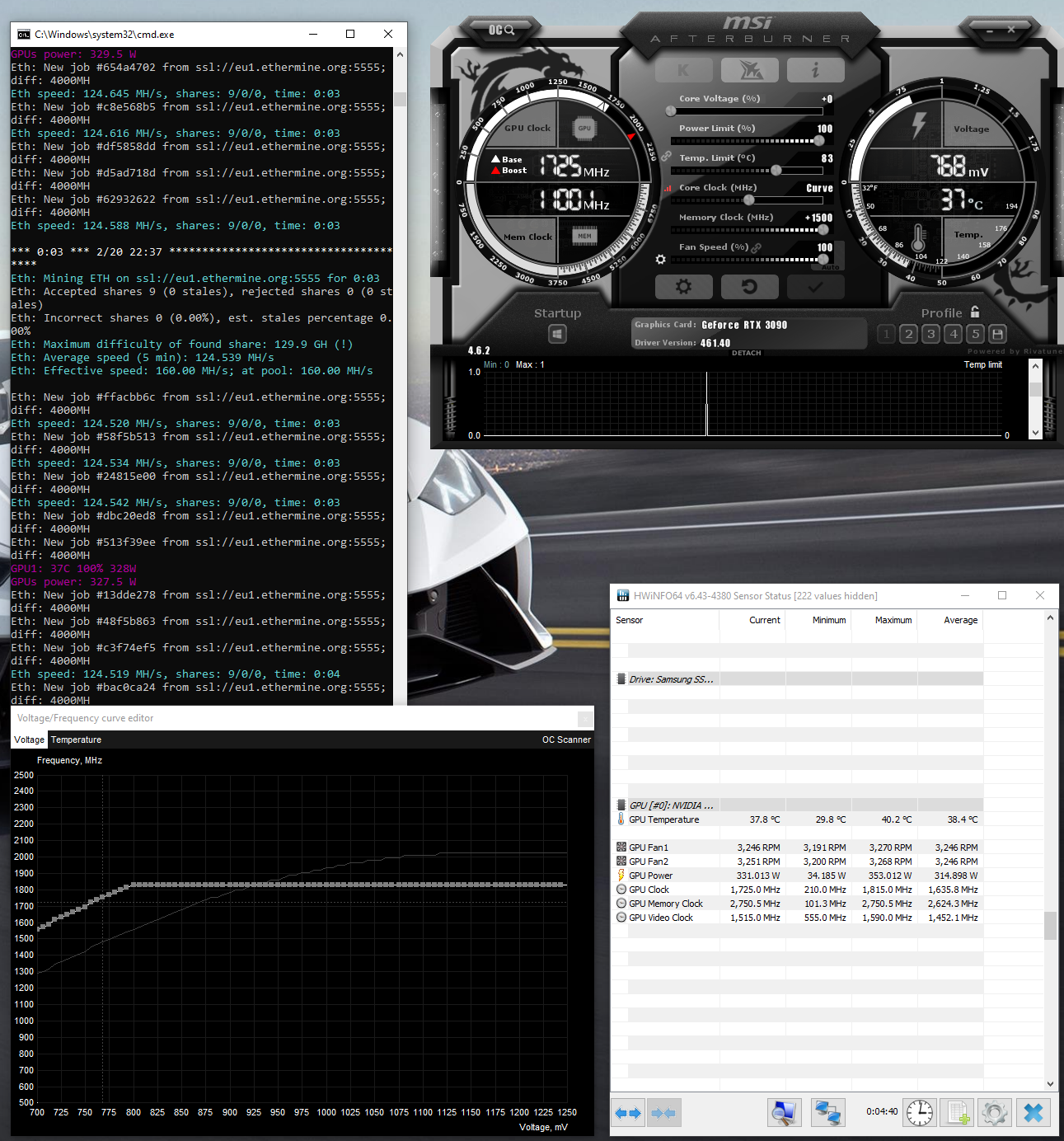Toggle the Fan Speed Auto button
The image size is (1064, 1141).
point(830,267)
